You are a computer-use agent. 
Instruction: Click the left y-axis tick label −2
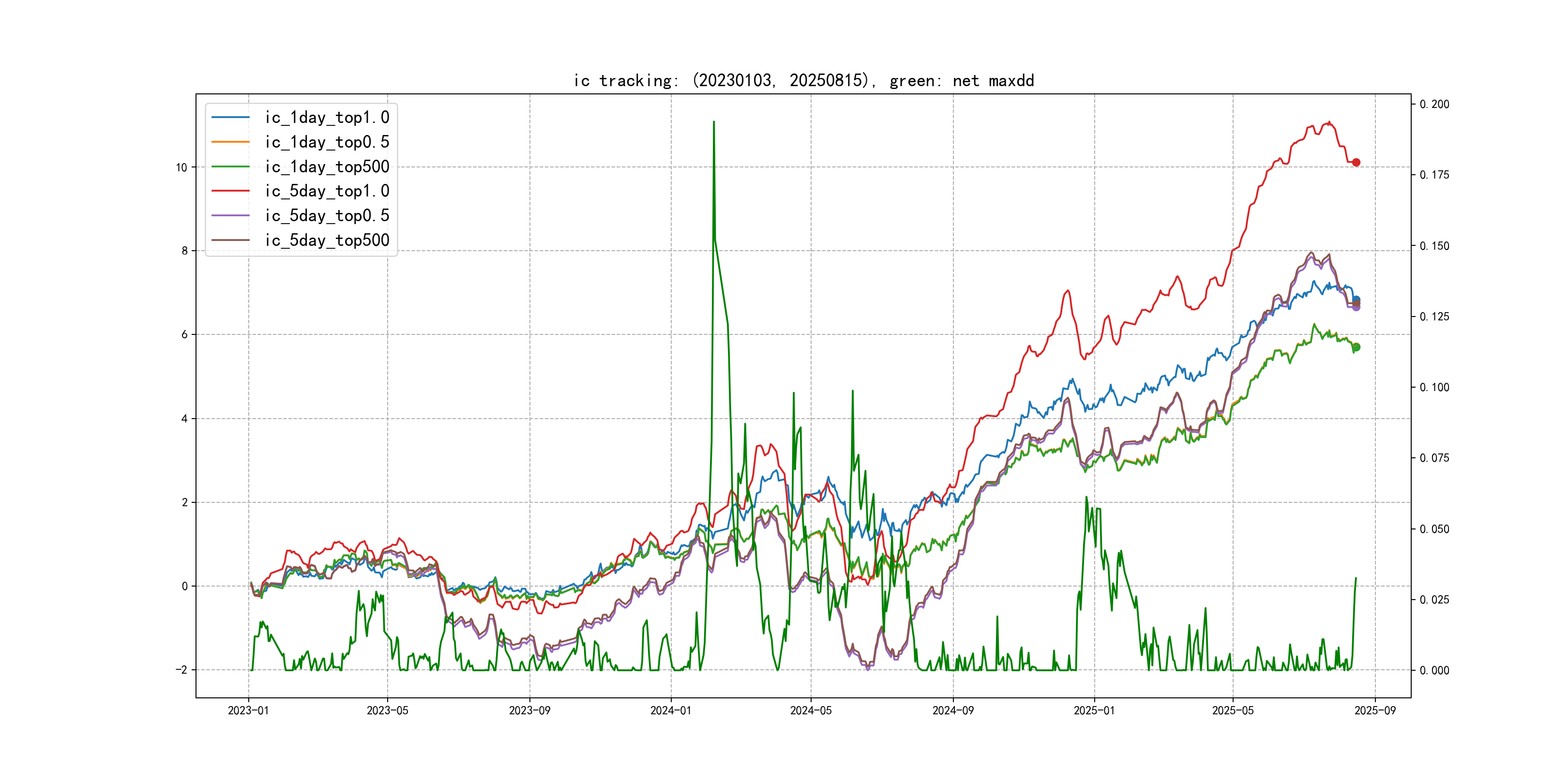pyautogui.click(x=181, y=670)
